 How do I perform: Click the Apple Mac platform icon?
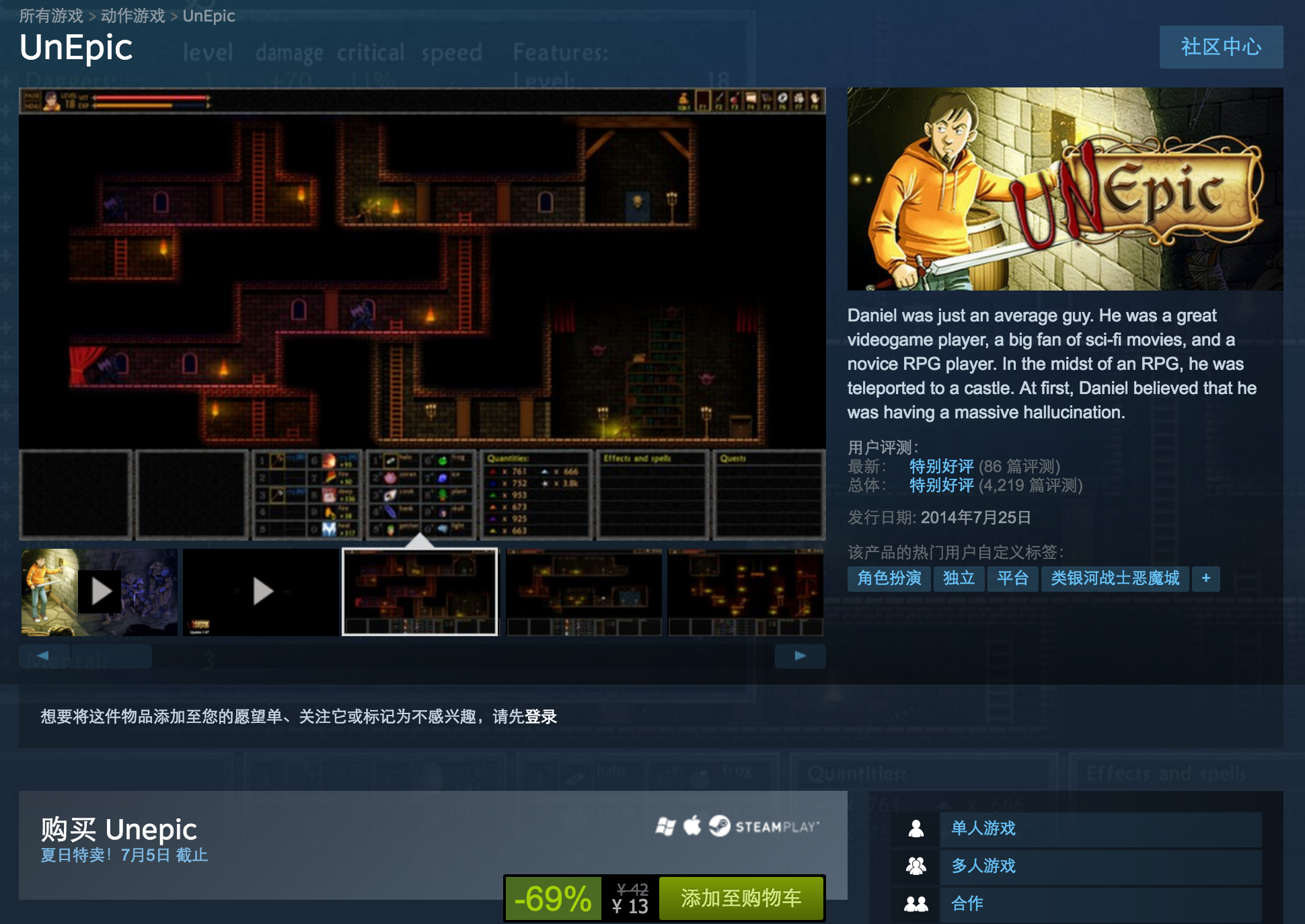pyautogui.click(x=692, y=826)
